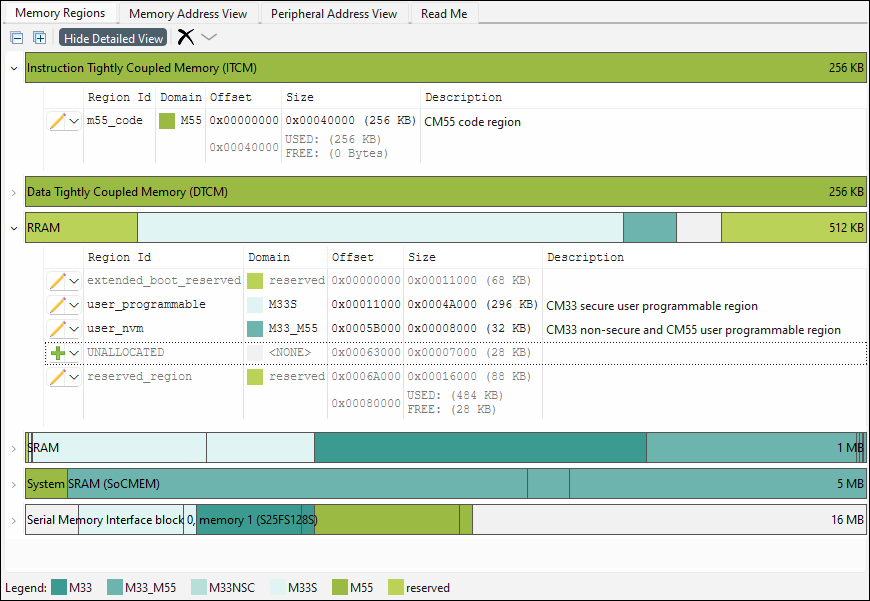Viewport: 870px width, 601px height.
Task: Click pencil icon for extended_boot_reserved region
Action: click(57, 281)
